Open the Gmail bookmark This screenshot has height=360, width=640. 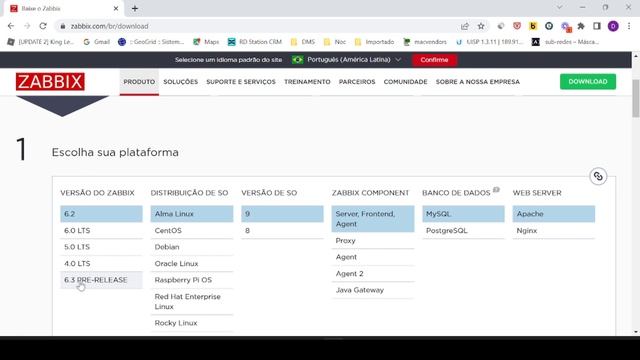pyautogui.click(x=97, y=42)
